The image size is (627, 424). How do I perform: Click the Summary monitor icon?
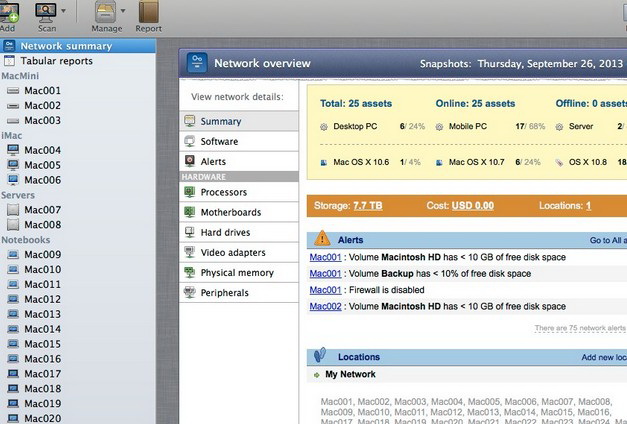pyautogui.click(x=190, y=121)
